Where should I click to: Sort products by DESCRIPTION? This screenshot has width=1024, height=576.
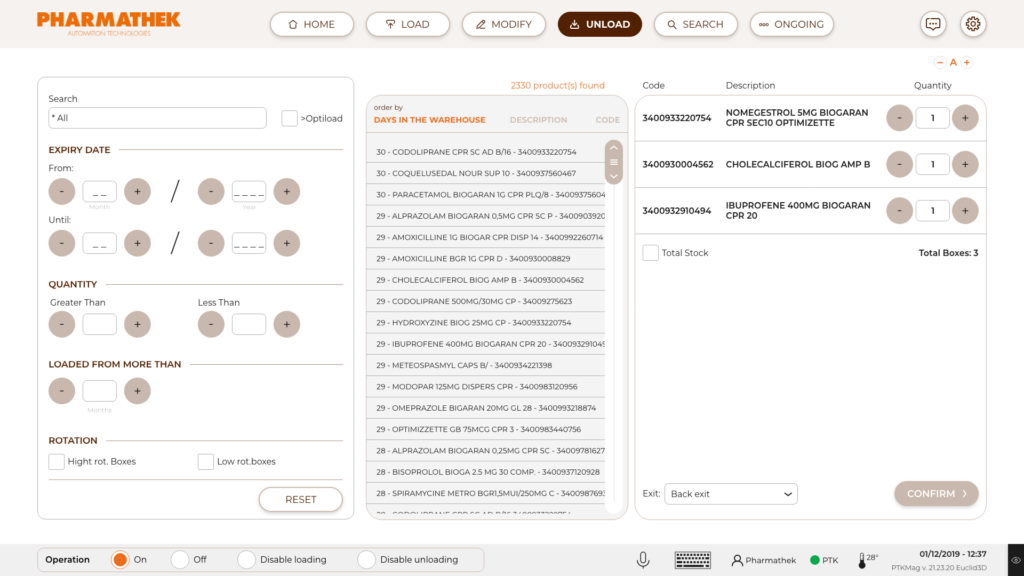538,120
